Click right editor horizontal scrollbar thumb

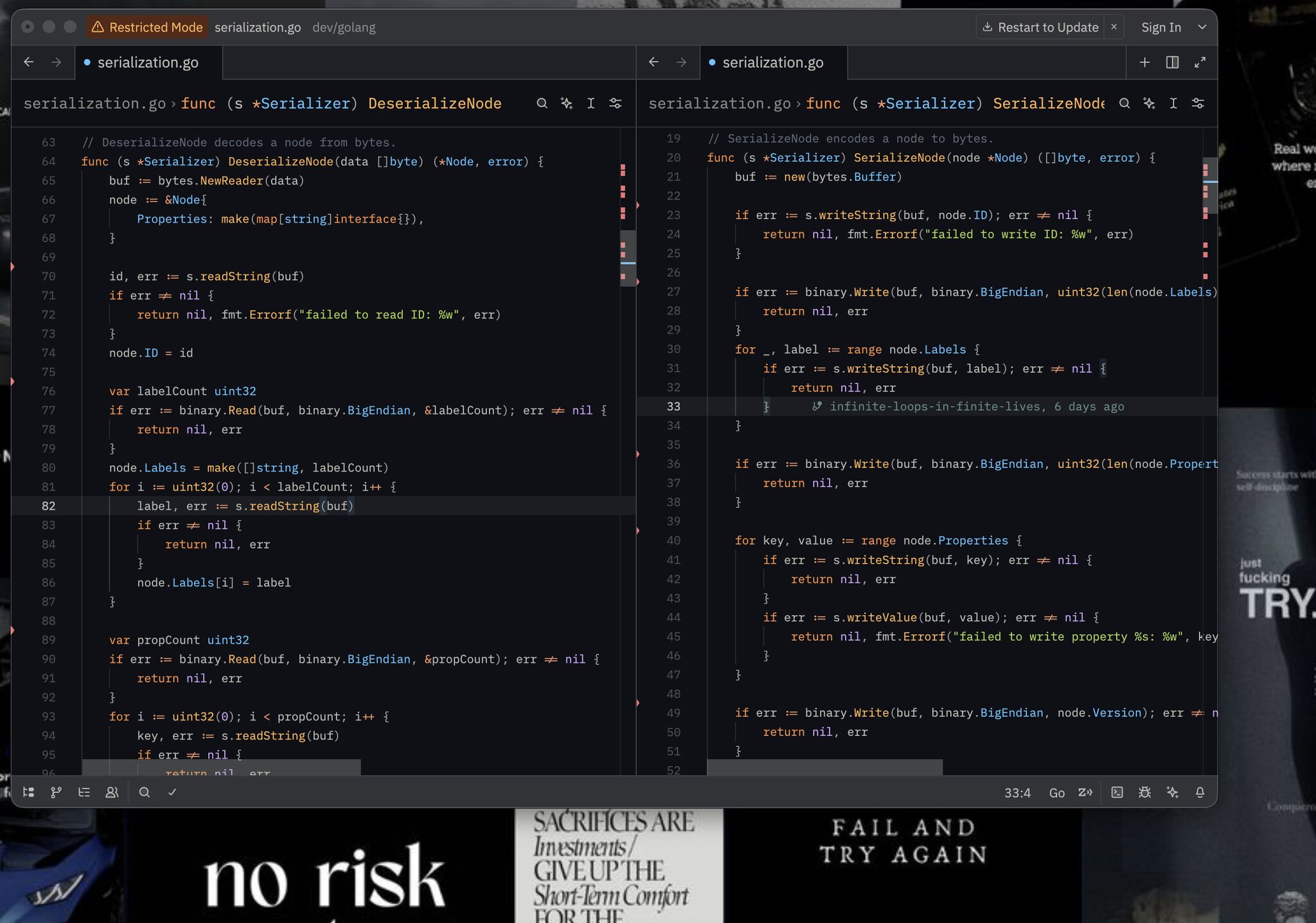pyautogui.click(x=824, y=767)
